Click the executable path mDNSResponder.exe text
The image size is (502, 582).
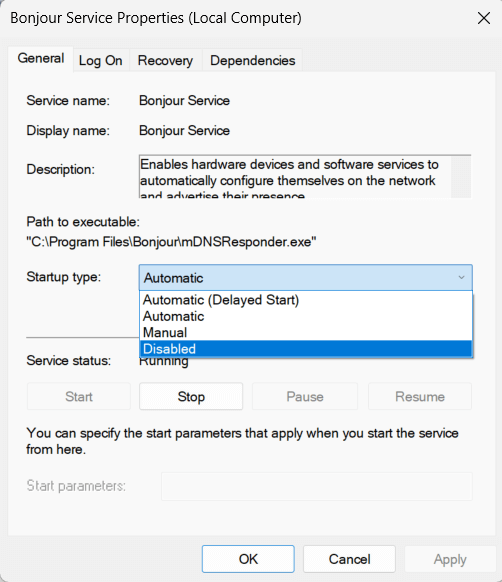[x=171, y=242]
